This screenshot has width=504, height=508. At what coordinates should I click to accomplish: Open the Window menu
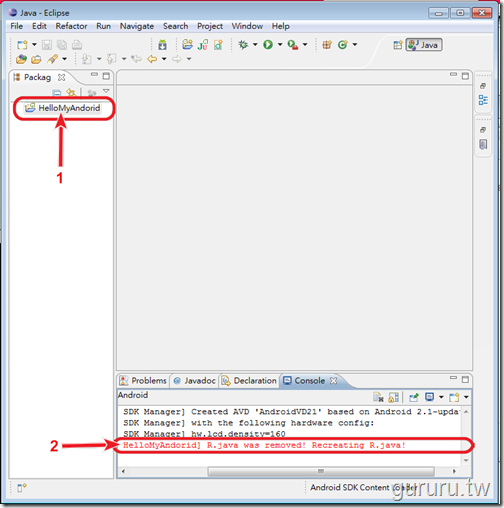point(247,26)
